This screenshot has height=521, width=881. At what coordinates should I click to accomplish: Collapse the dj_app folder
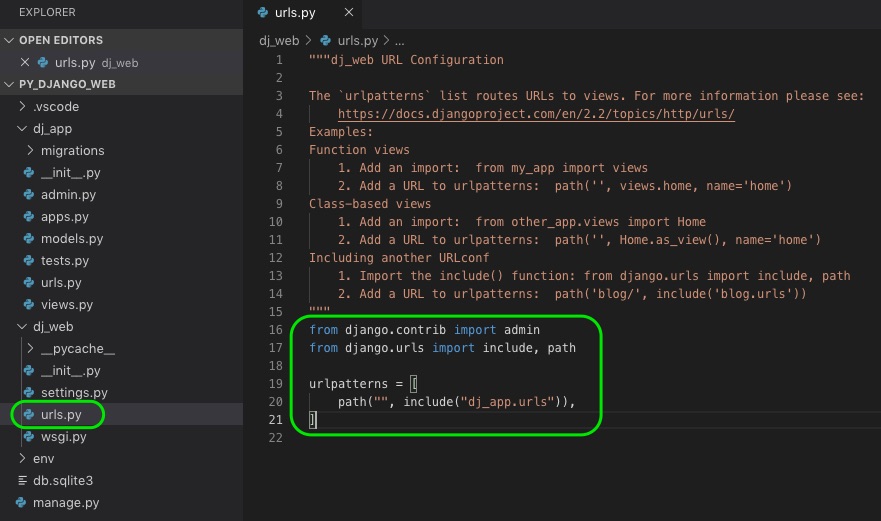[x=22, y=128]
